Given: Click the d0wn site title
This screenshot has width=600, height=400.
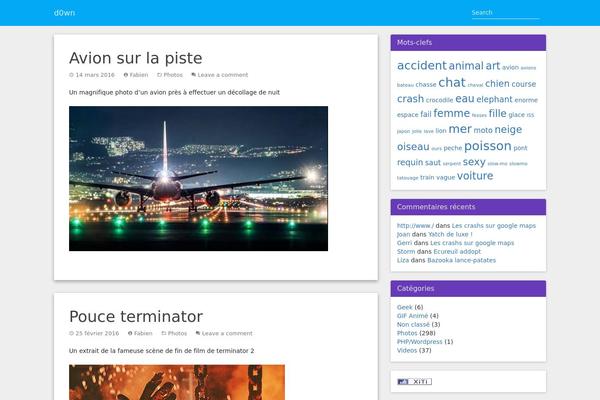Looking at the screenshot, I should tap(64, 13).
